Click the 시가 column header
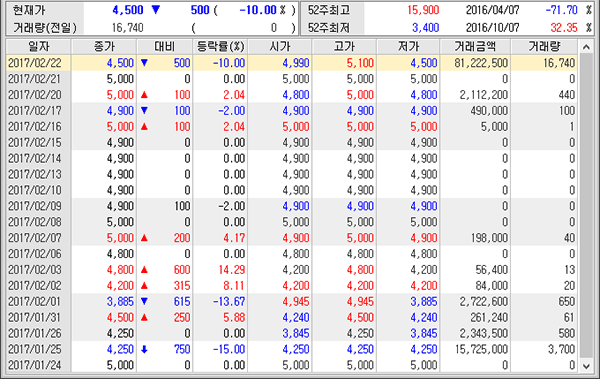The width and height of the screenshot is (600, 379). tap(280, 47)
